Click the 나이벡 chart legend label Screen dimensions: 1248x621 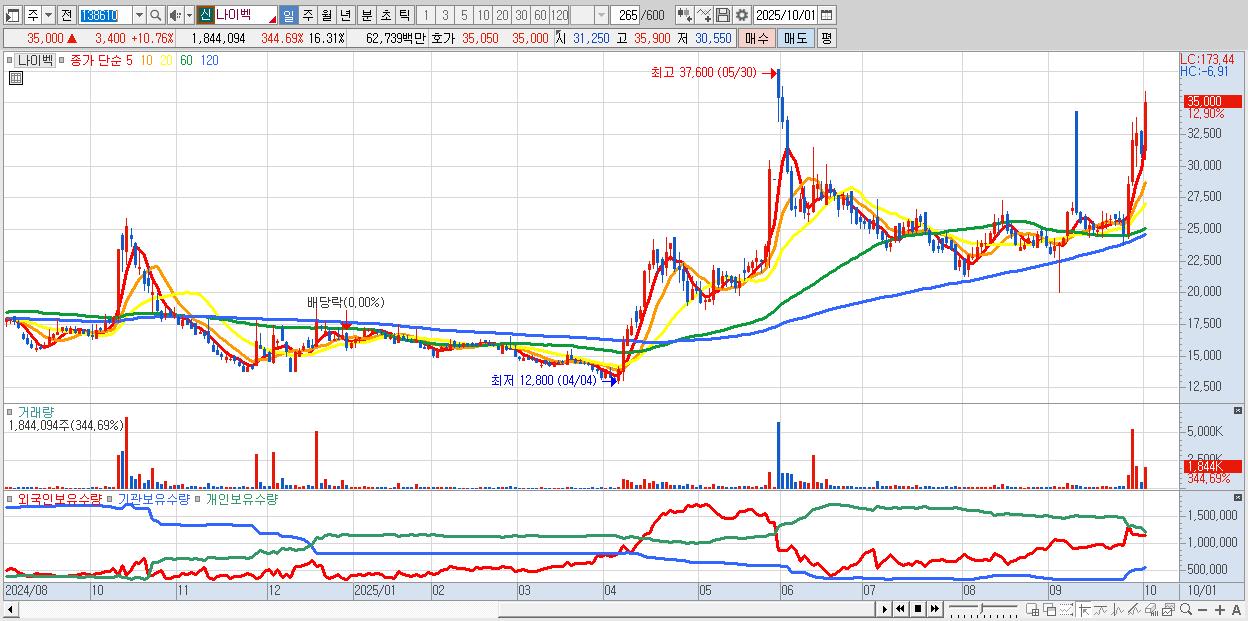[34, 60]
